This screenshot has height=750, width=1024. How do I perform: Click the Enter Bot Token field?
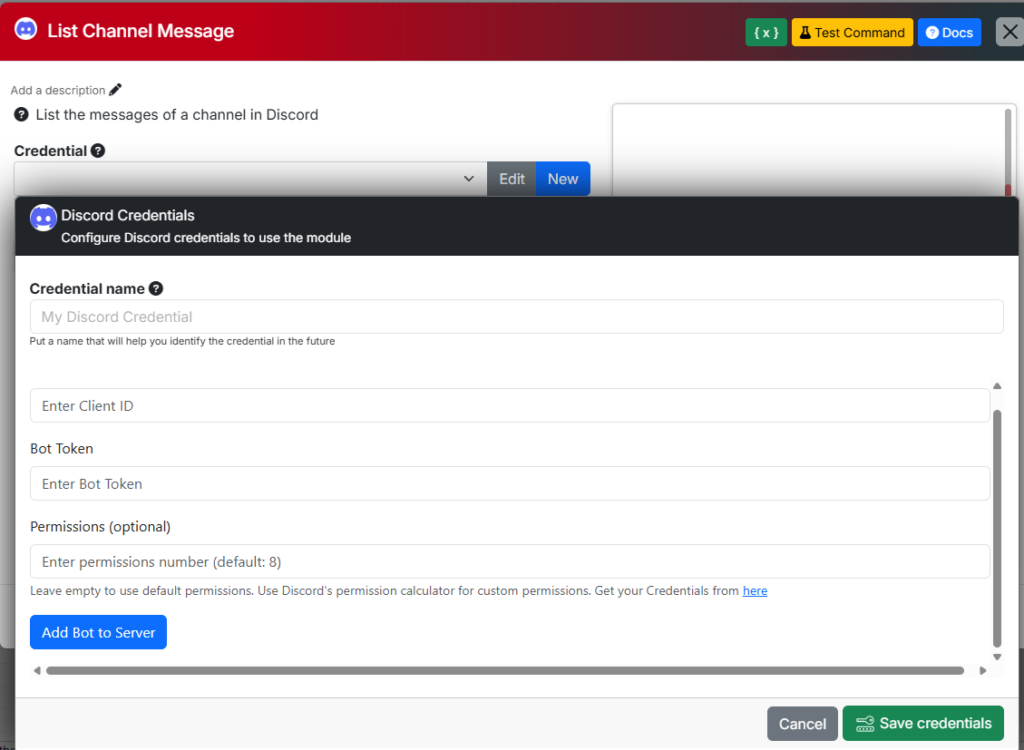click(x=510, y=484)
